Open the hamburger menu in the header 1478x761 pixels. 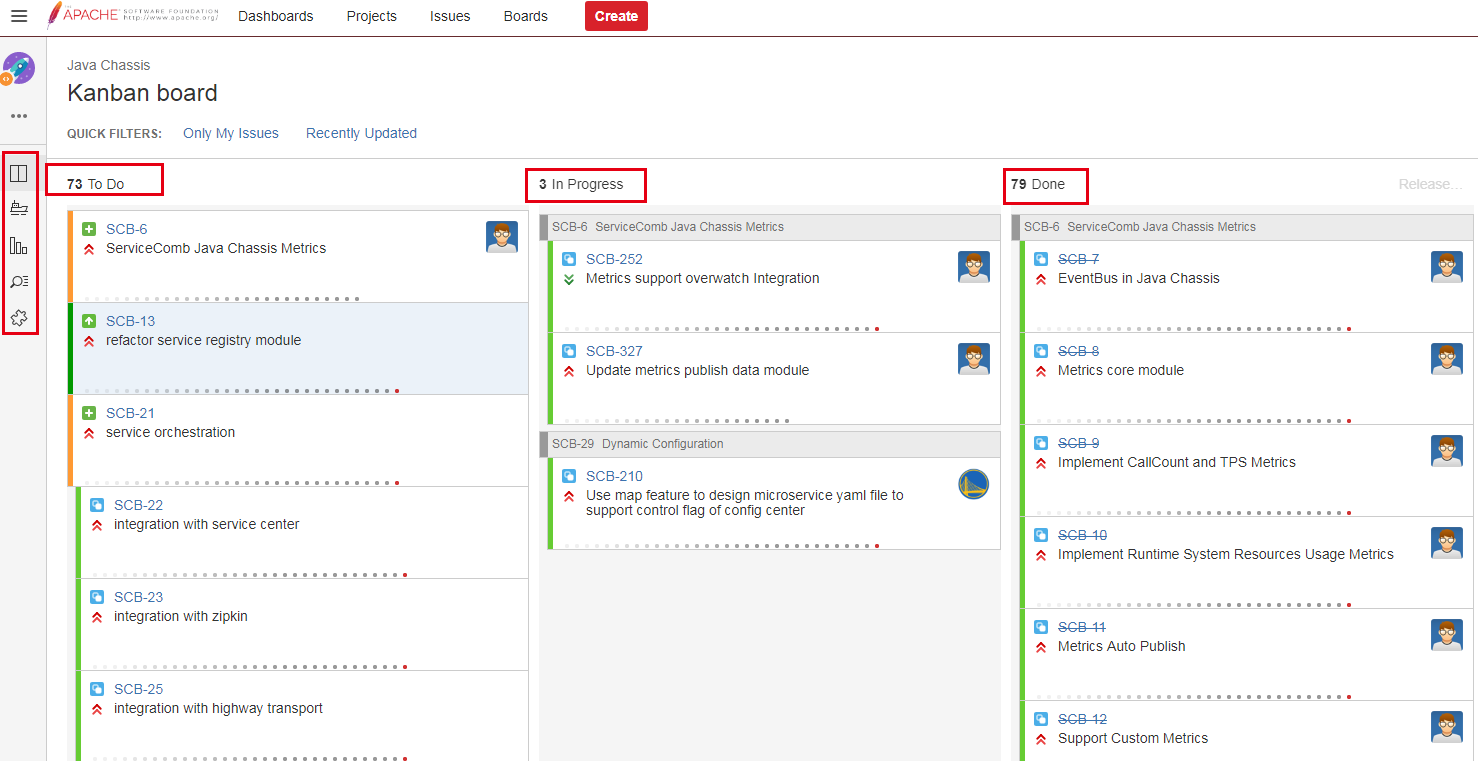[x=19, y=16]
